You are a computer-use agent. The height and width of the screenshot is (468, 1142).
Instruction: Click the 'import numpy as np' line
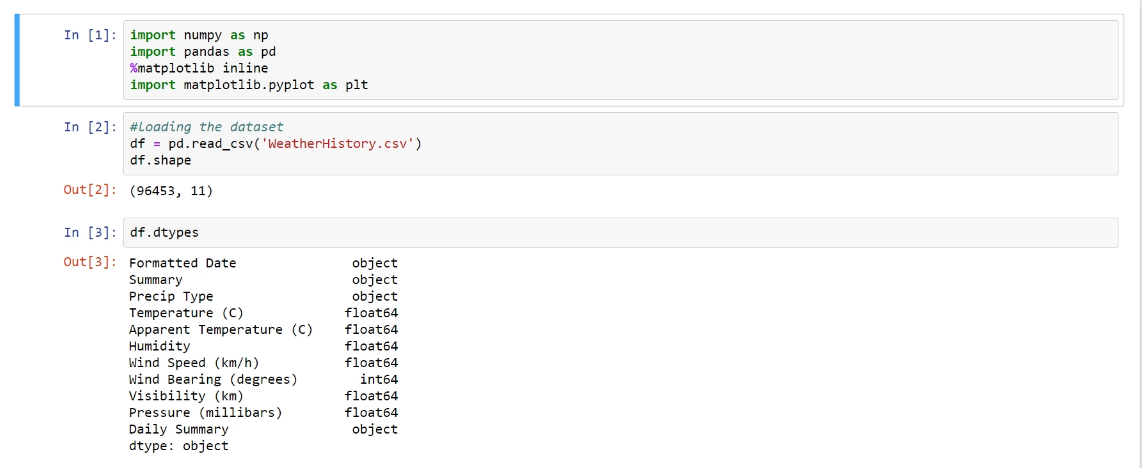pyautogui.click(x=199, y=35)
